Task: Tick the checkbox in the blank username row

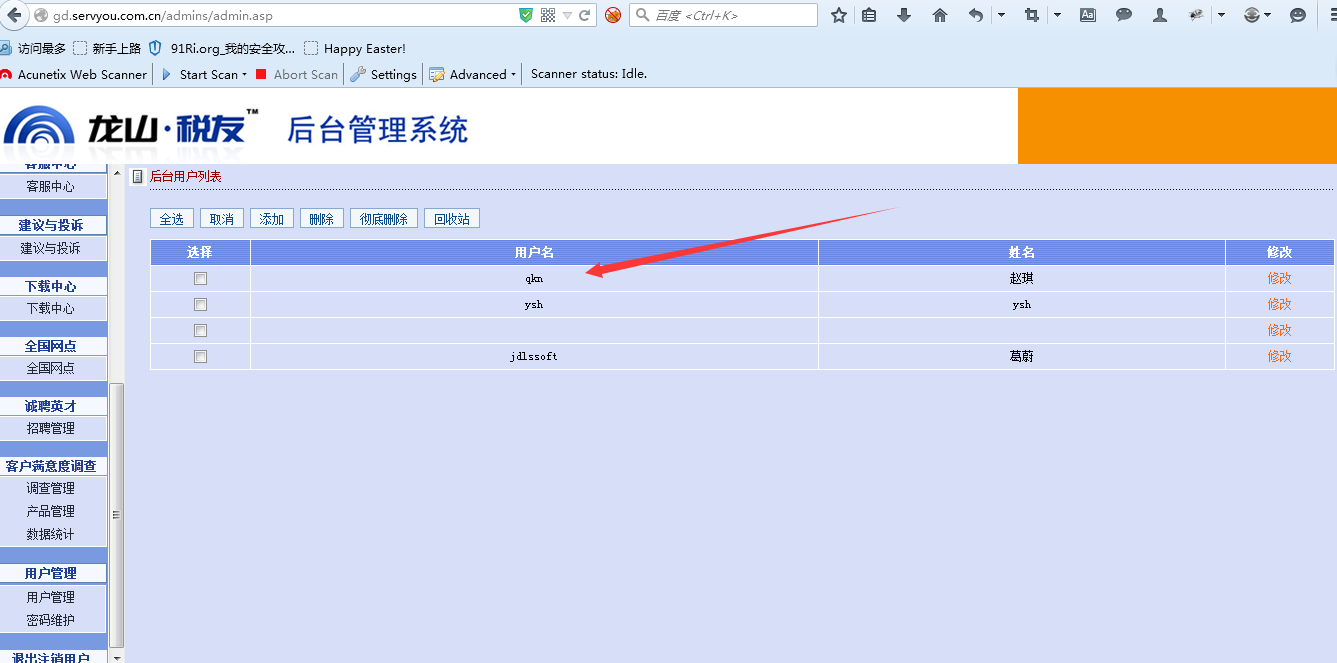Action: tap(200, 331)
